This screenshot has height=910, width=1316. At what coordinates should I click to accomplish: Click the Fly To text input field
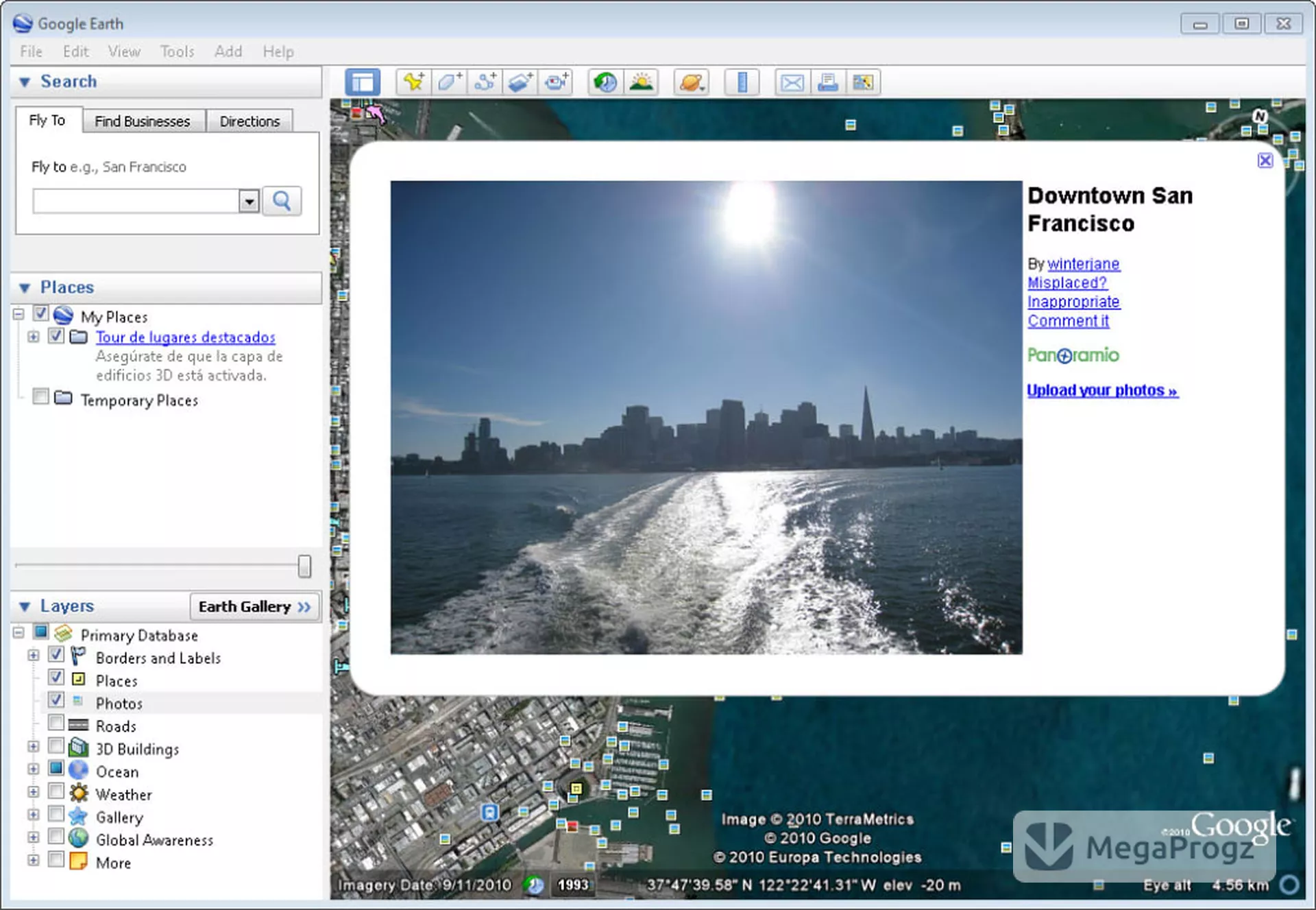[x=136, y=202]
